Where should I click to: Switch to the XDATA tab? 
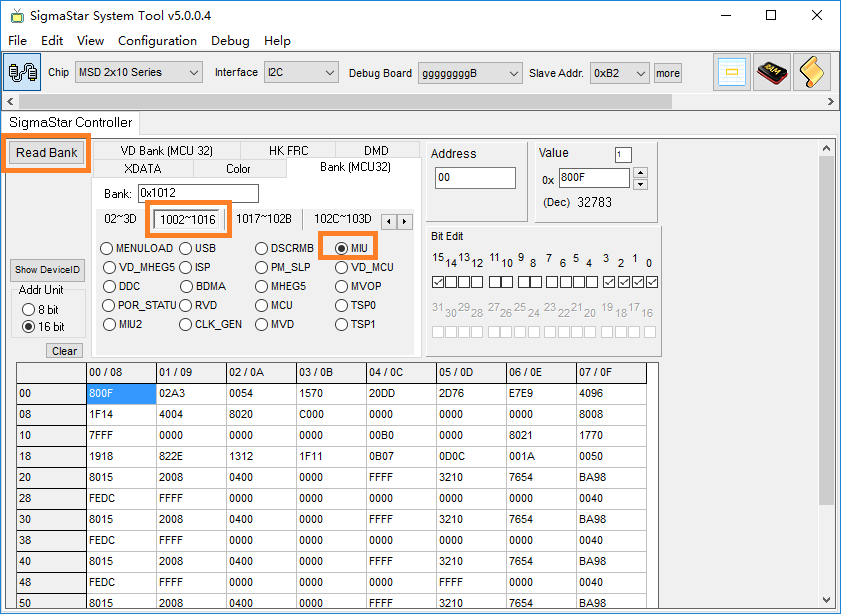pyautogui.click(x=142, y=169)
